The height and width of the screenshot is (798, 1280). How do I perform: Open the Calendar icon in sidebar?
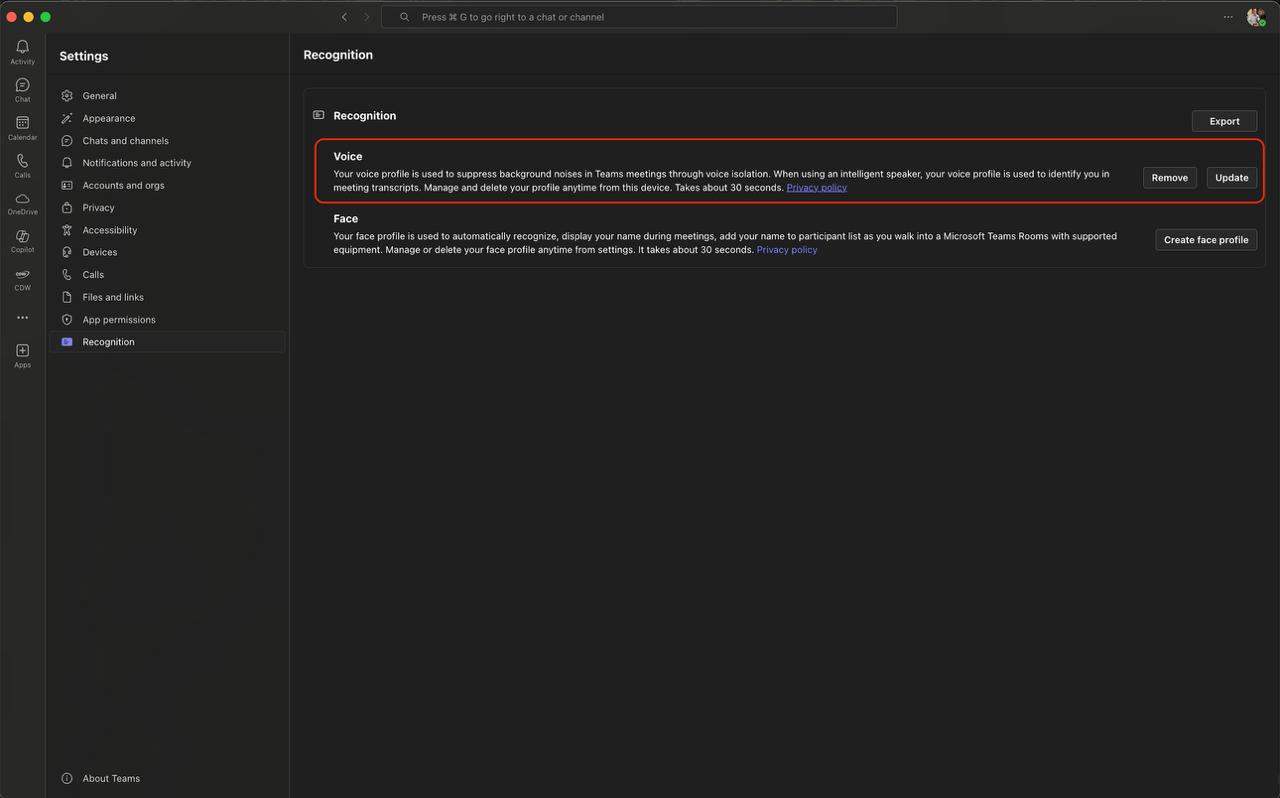22,124
